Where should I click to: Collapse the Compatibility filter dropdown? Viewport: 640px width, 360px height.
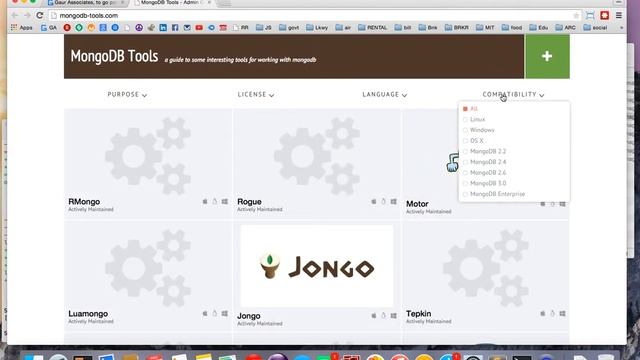coord(513,94)
